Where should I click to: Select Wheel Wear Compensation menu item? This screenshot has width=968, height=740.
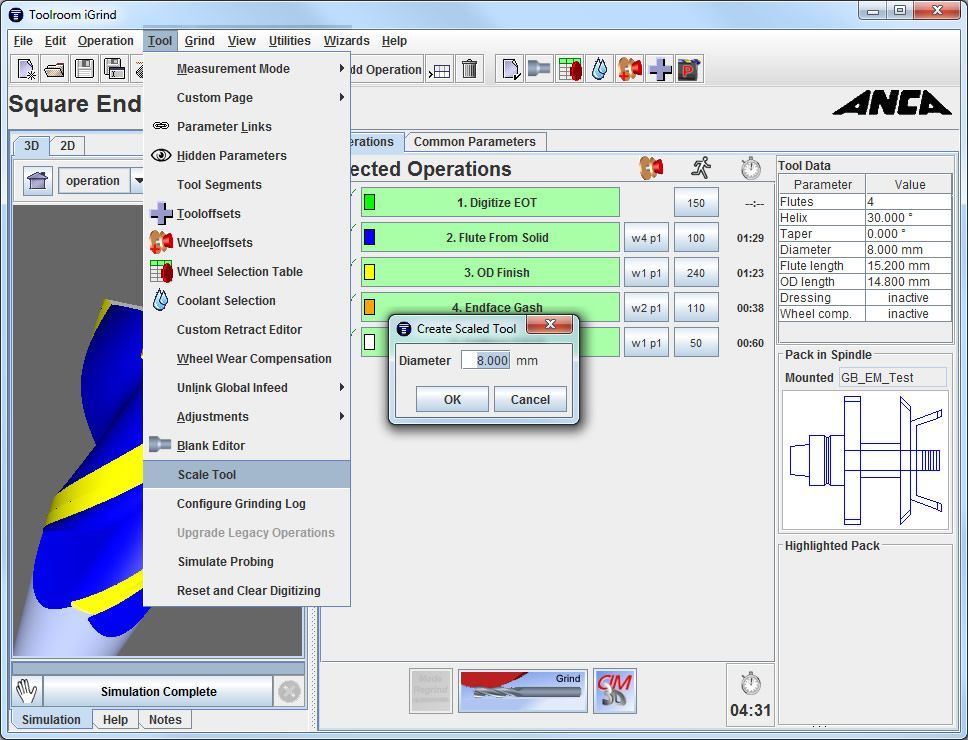(247, 359)
